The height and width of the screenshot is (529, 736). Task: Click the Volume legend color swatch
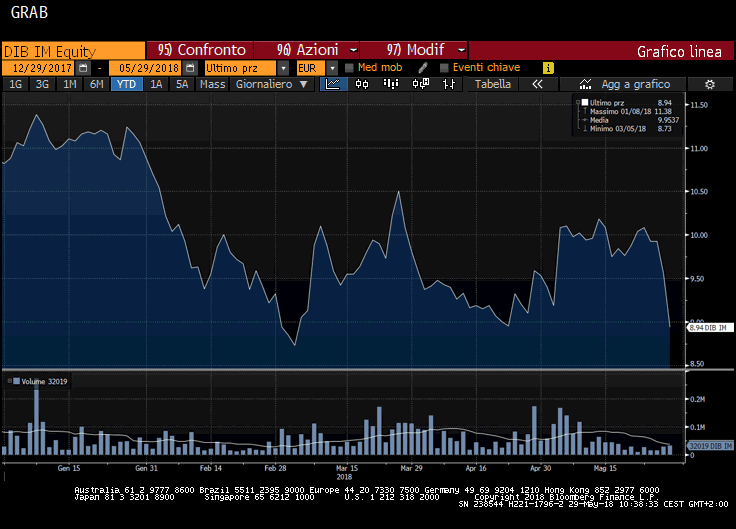(16, 382)
